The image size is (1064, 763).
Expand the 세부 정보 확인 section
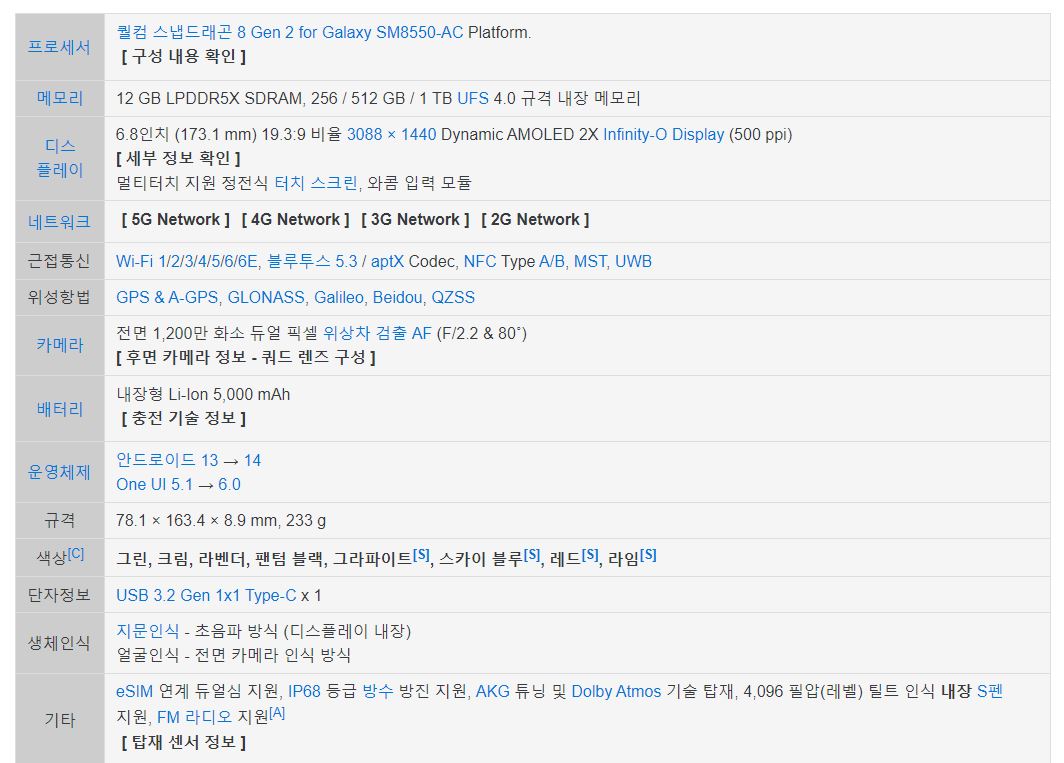coord(178,158)
